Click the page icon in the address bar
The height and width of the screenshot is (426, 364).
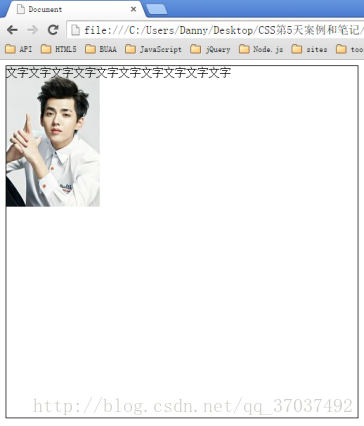pyautogui.click(x=75, y=30)
